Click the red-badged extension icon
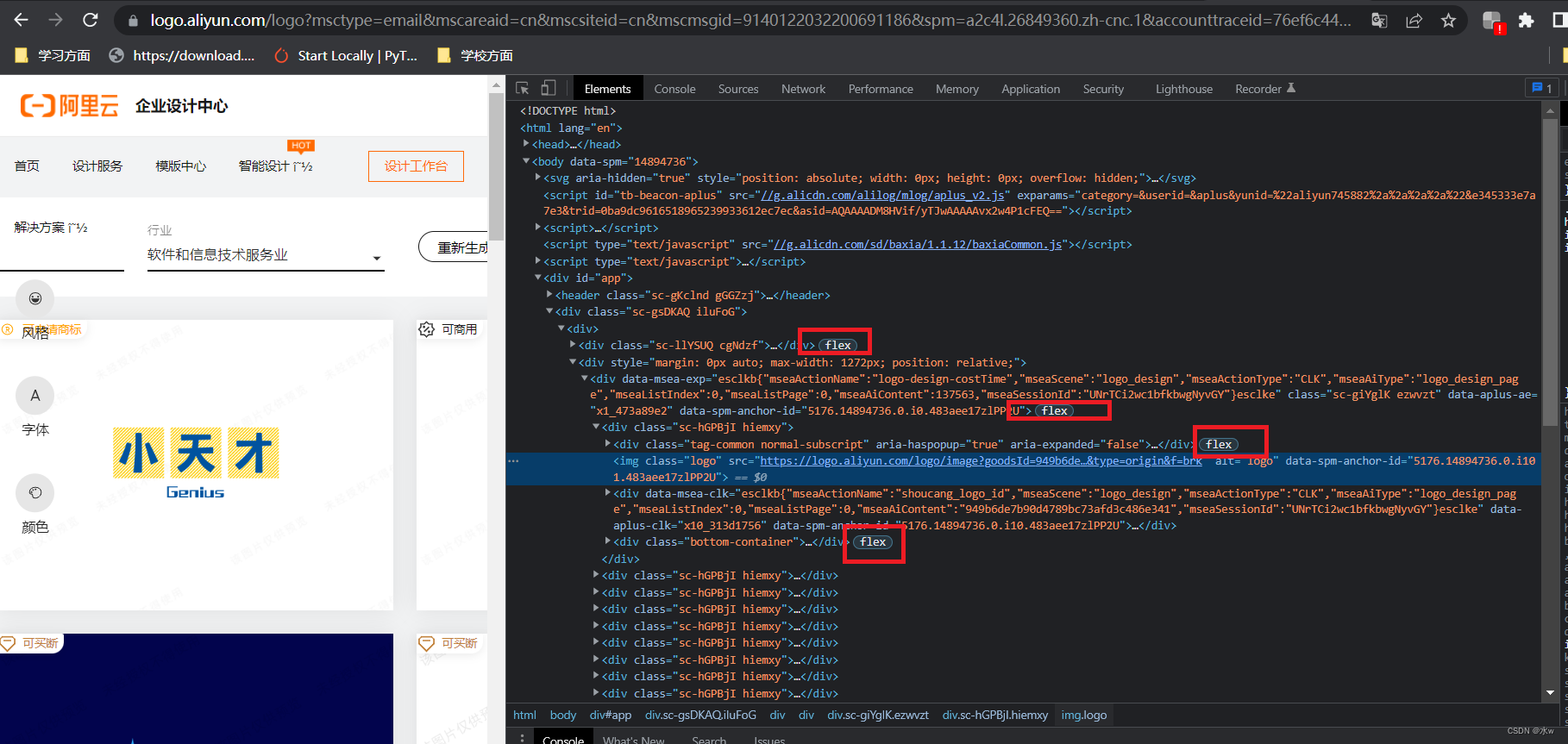The height and width of the screenshot is (744, 1568). pyautogui.click(x=1492, y=22)
